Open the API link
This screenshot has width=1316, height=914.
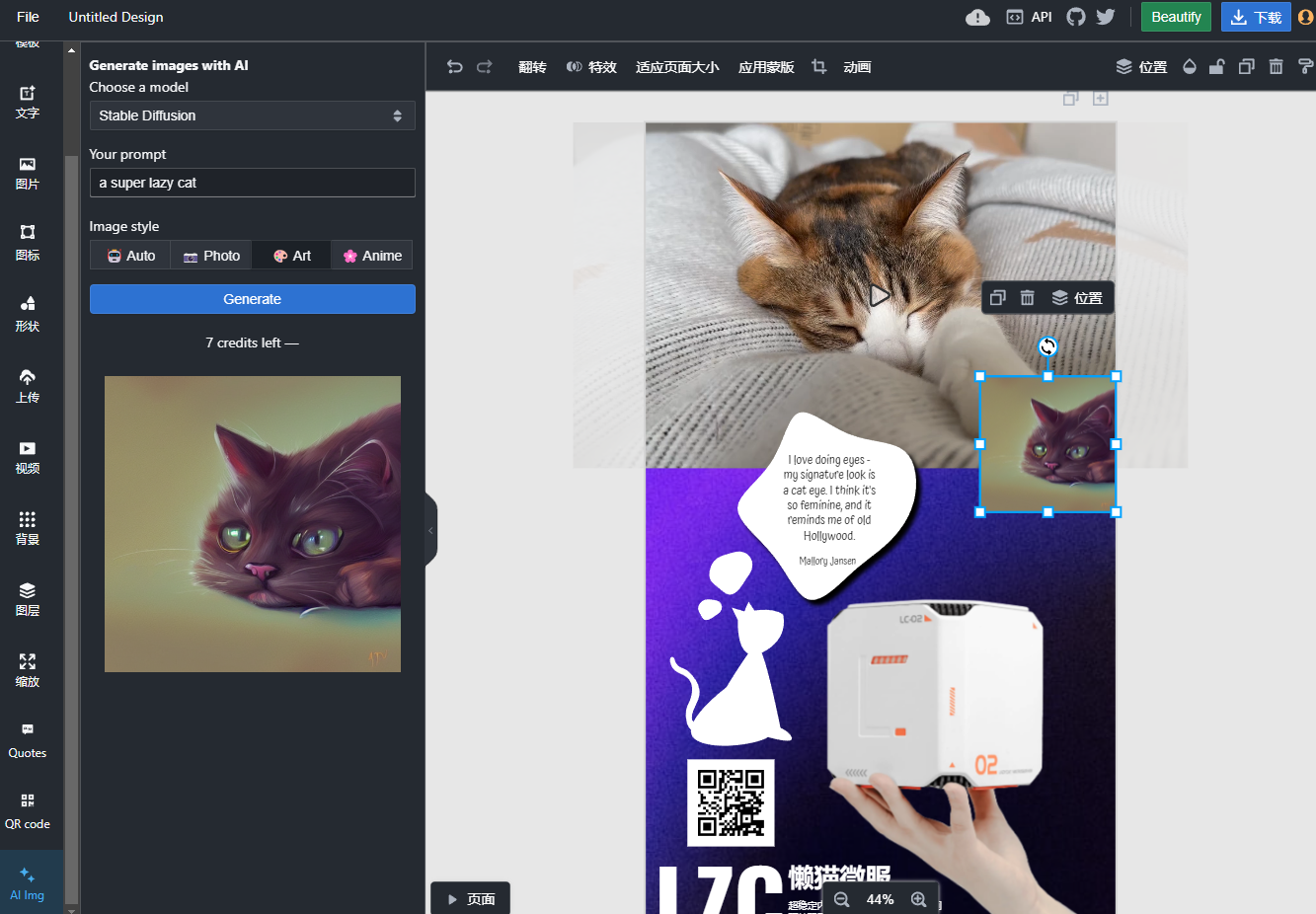1029,17
